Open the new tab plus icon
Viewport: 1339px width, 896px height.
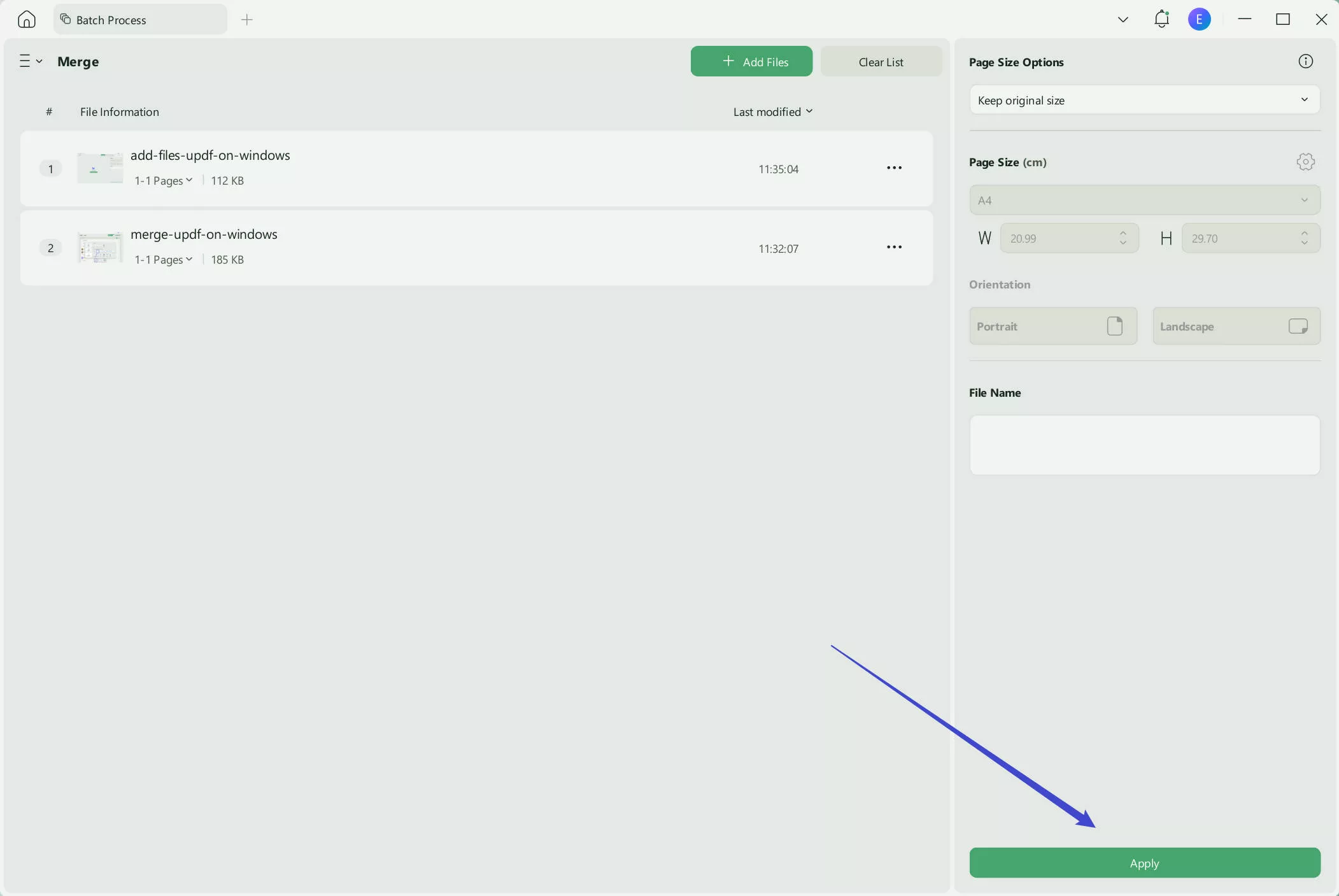tap(247, 20)
